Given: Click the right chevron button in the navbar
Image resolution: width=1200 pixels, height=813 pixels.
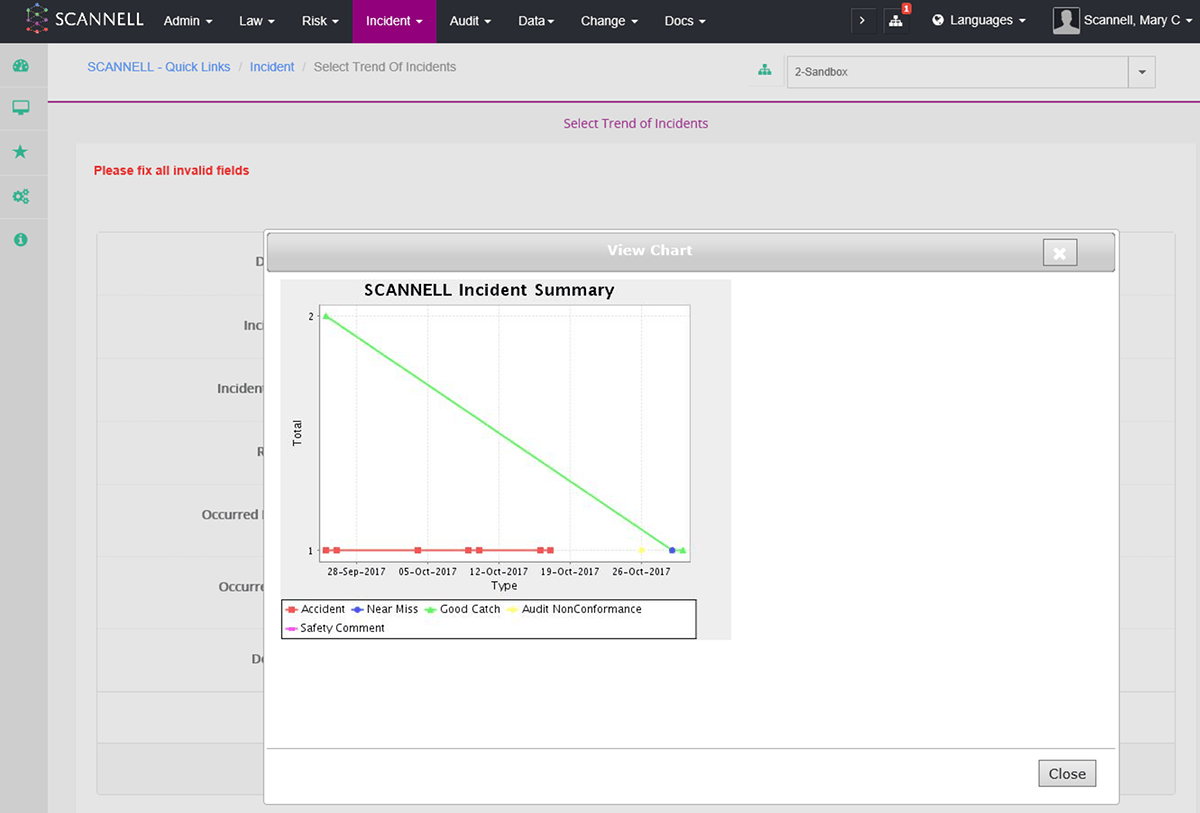Looking at the screenshot, I should (862, 20).
